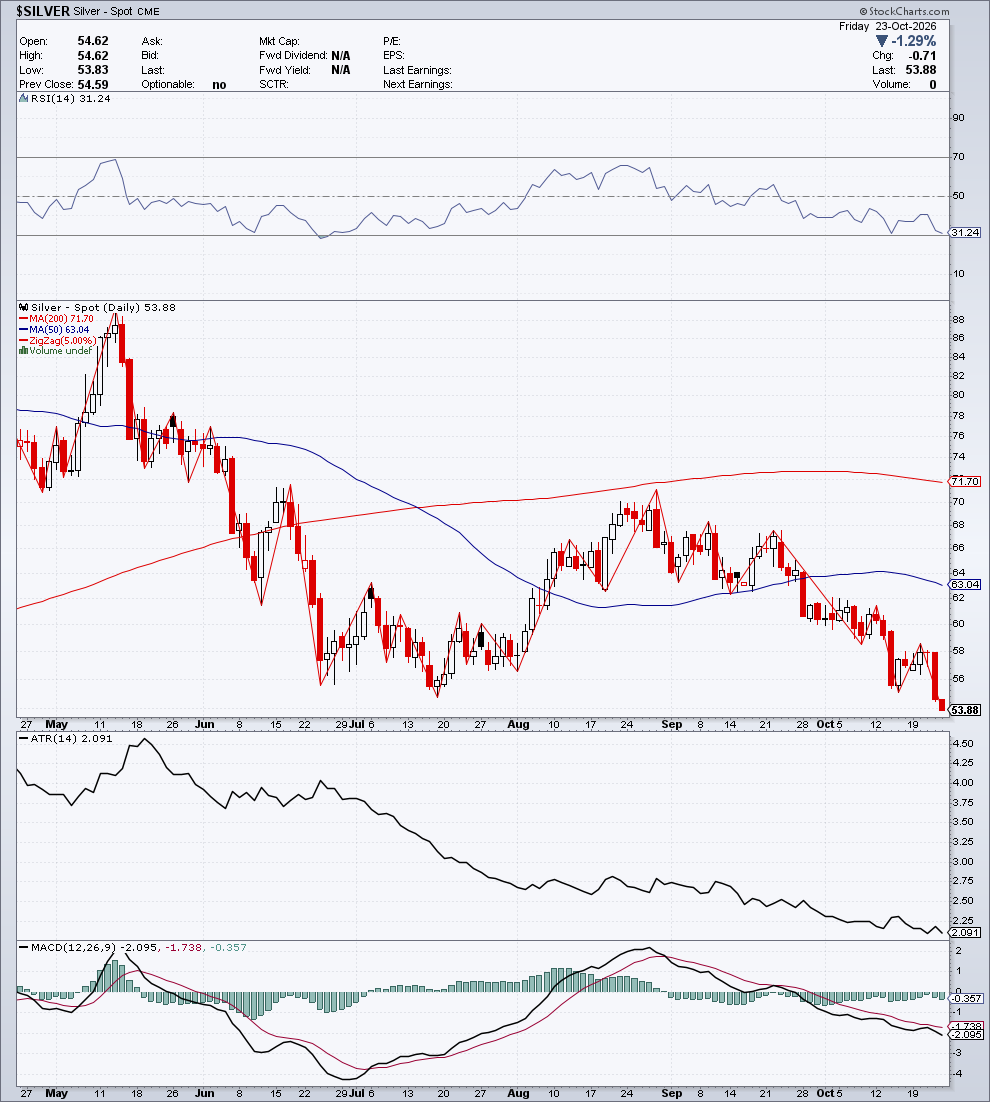Click the red -1.738 MACD signal legend value
990x1102 pixels.
[183, 947]
